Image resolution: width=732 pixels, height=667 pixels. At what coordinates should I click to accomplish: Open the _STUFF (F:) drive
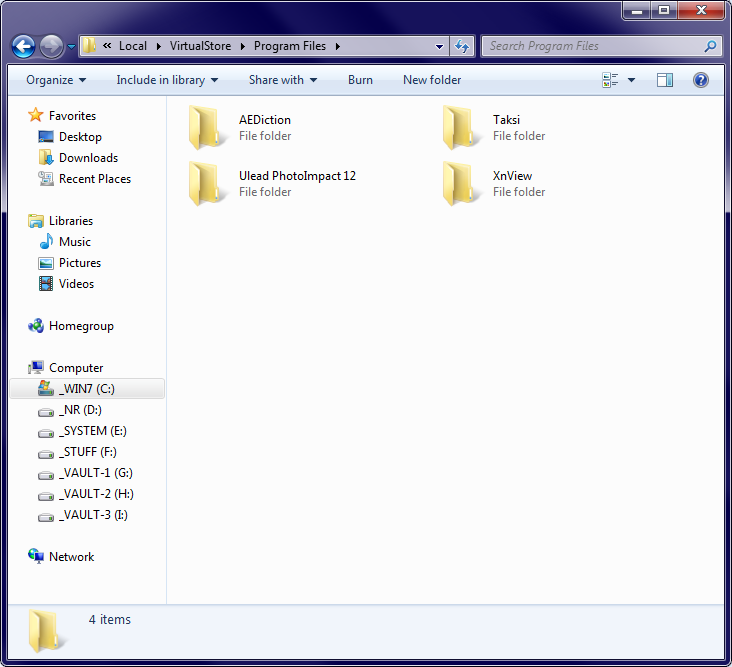(x=88, y=452)
